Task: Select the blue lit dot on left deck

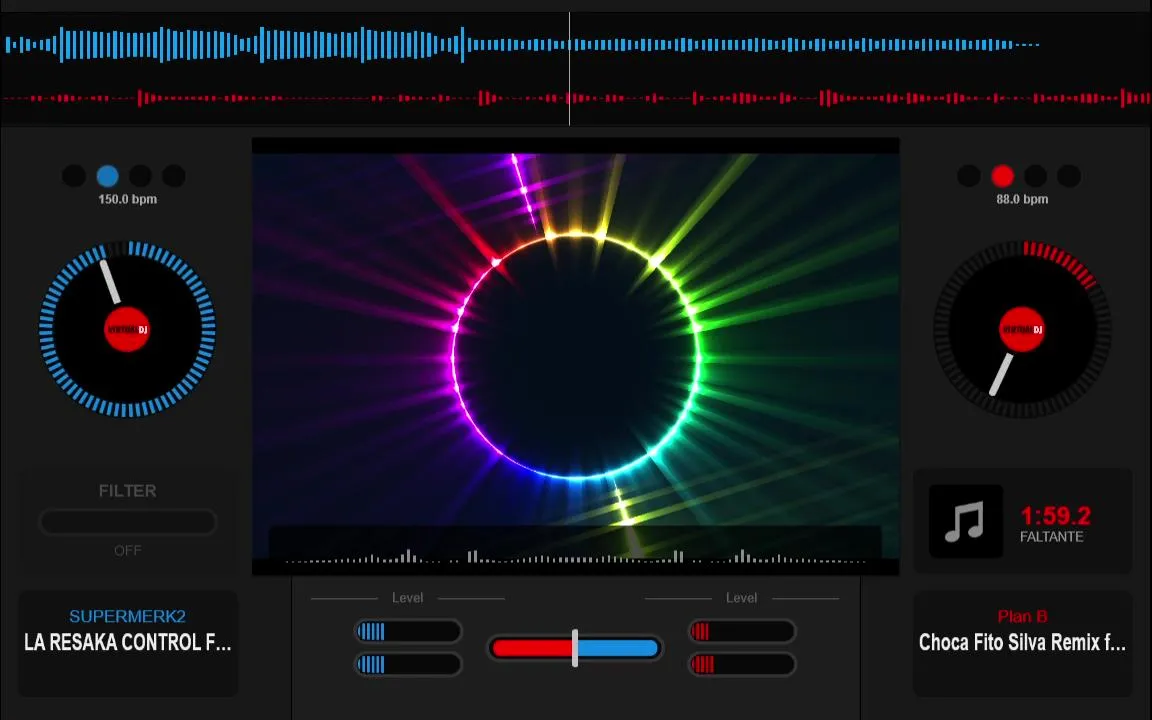Action: click(107, 176)
